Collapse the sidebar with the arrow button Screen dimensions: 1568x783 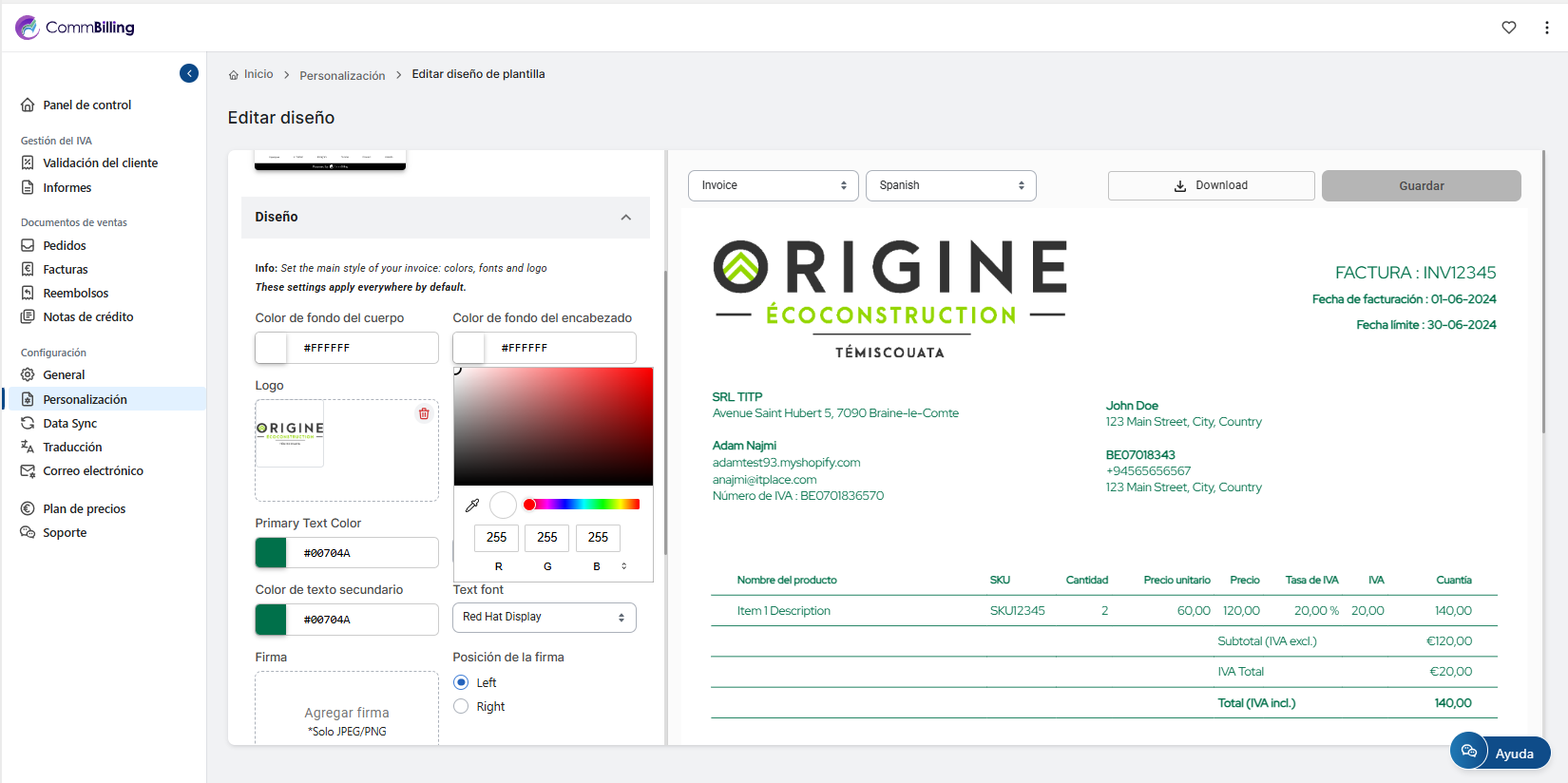(189, 73)
